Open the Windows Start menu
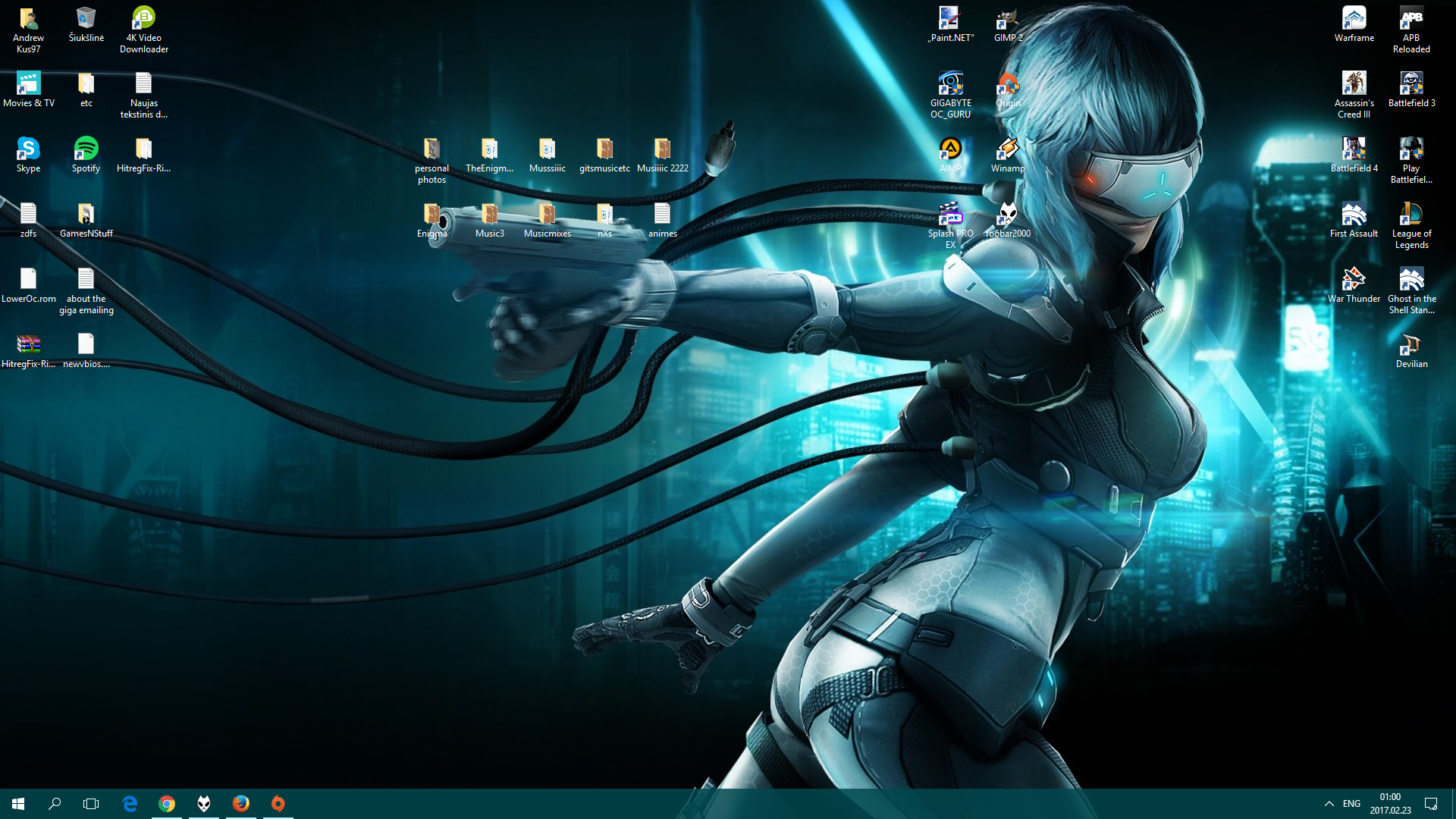This screenshot has height=819, width=1456. click(18, 804)
